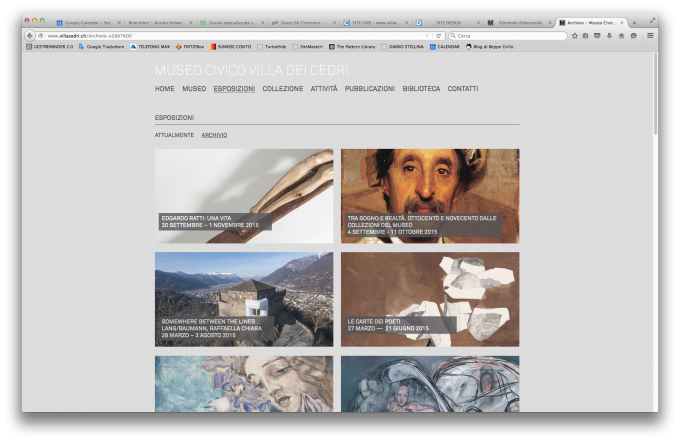Click the MUSEO CIVICO VILLA DEI CEDRI title

click(x=252, y=70)
